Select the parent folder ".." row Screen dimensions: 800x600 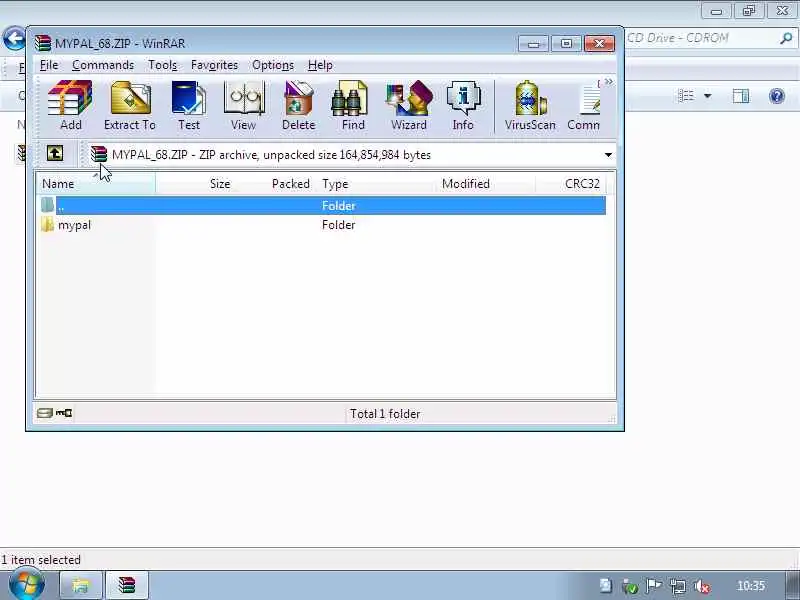322,206
